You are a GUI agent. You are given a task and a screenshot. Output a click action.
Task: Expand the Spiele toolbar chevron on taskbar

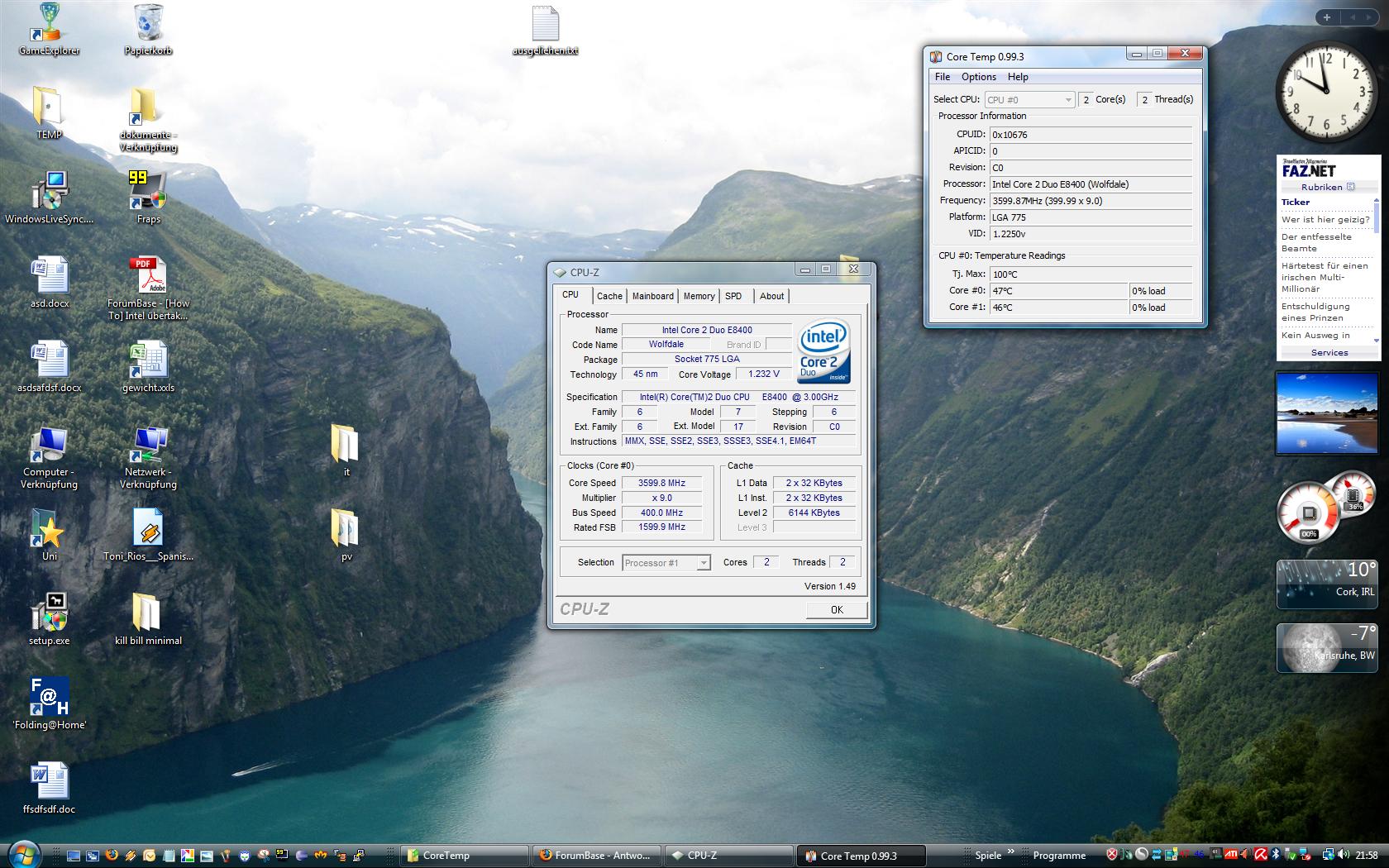coord(1010,851)
